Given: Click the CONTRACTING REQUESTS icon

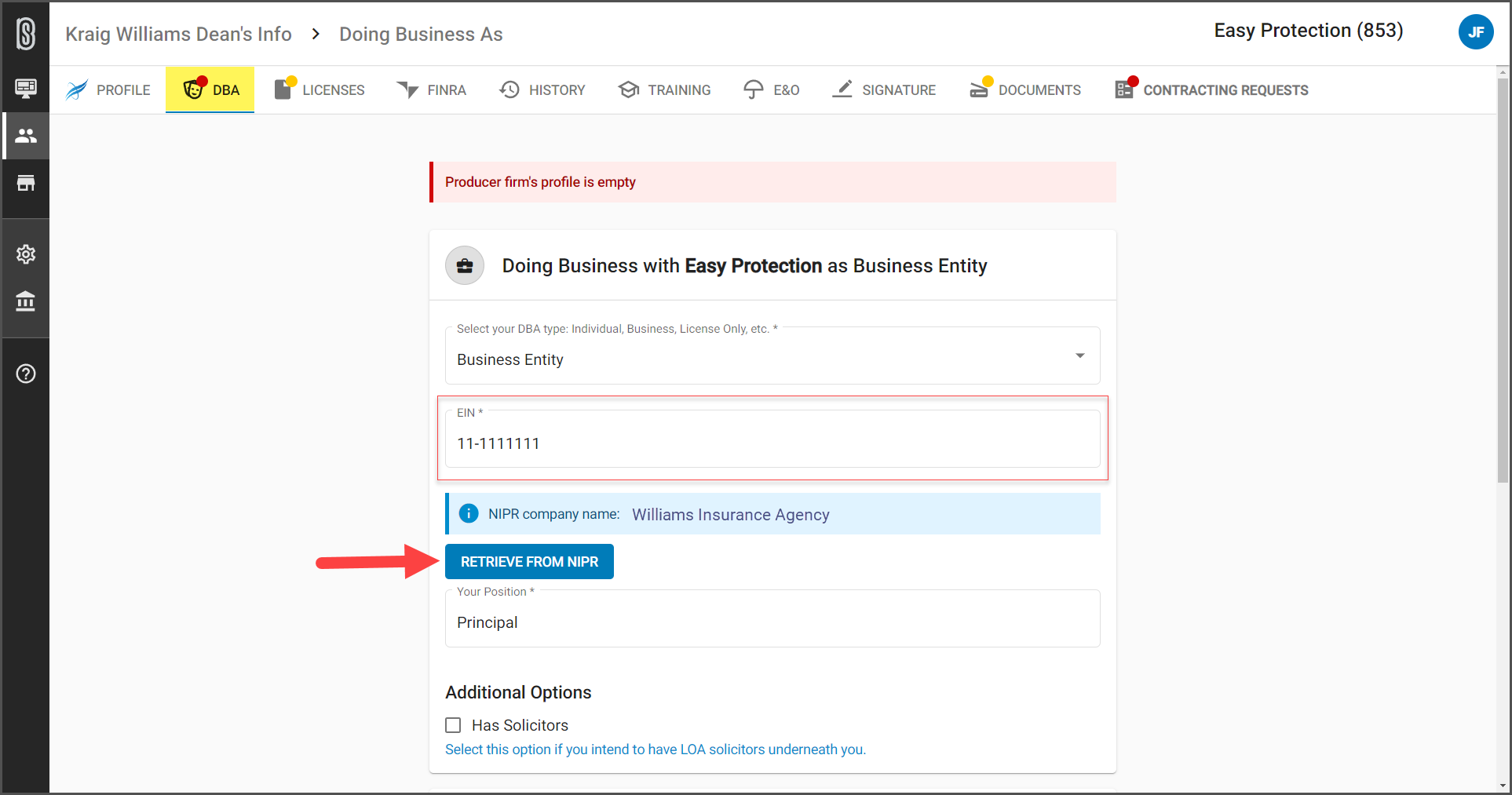Looking at the screenshot, I should 1124,89.
